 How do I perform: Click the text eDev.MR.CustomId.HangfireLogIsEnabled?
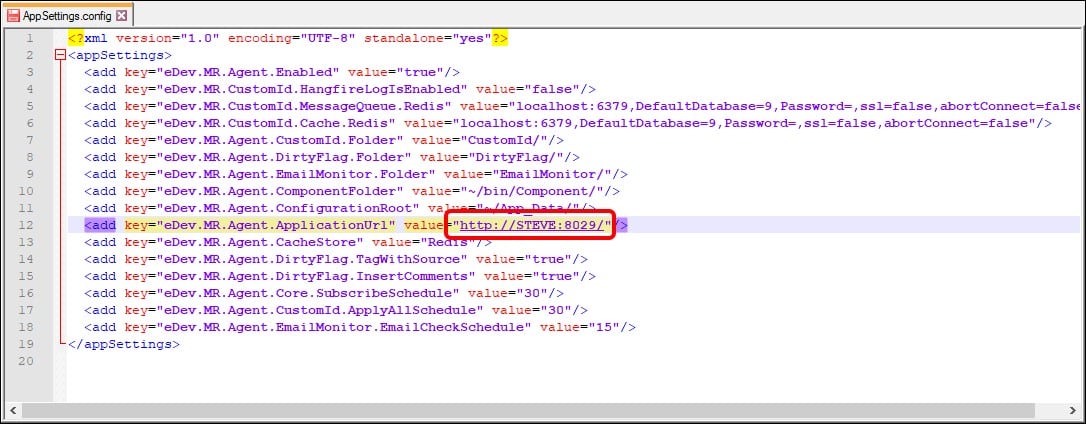tap(310, 89)
